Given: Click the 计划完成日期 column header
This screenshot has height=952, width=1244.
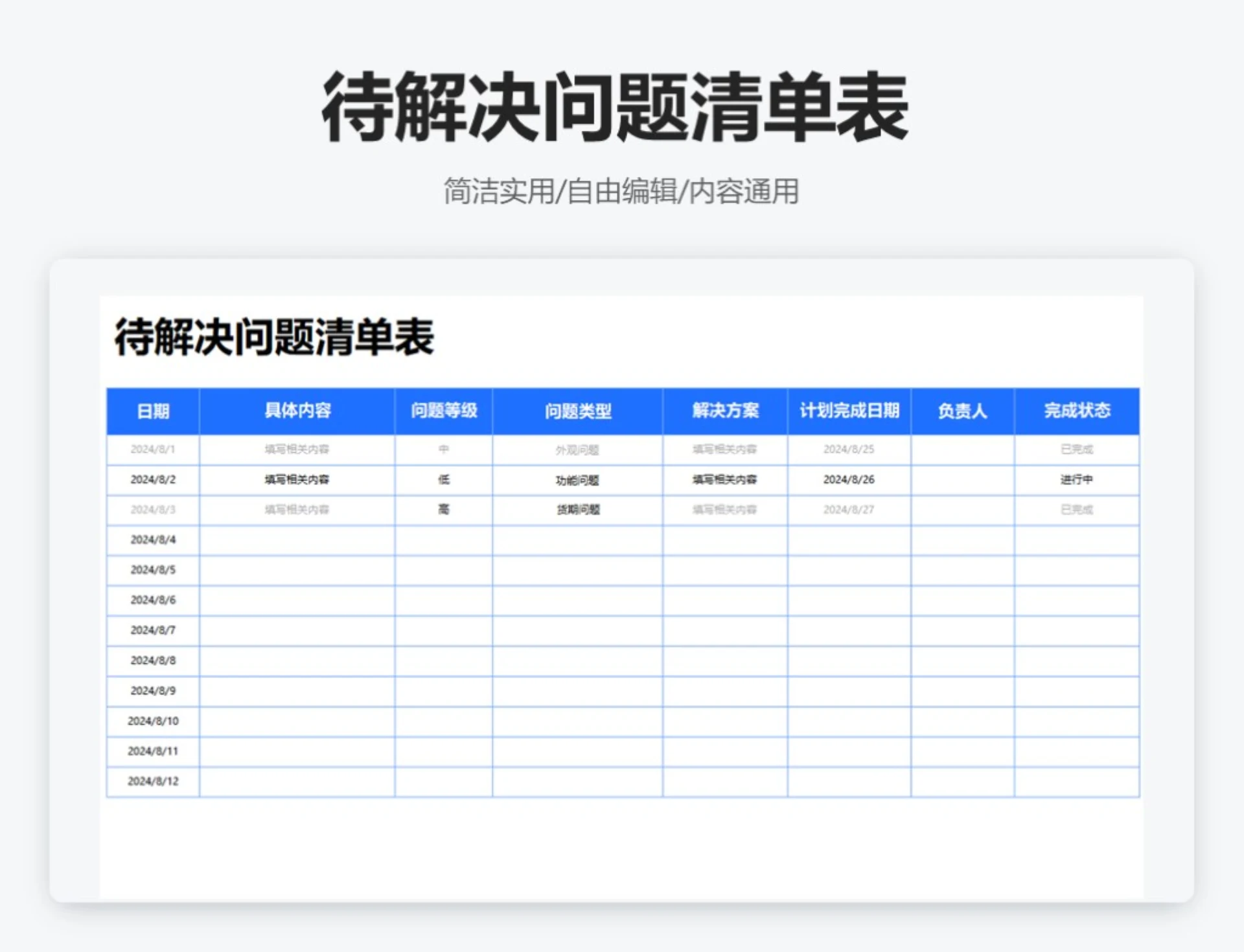Looking at the screenshot, I should (850, 411).
